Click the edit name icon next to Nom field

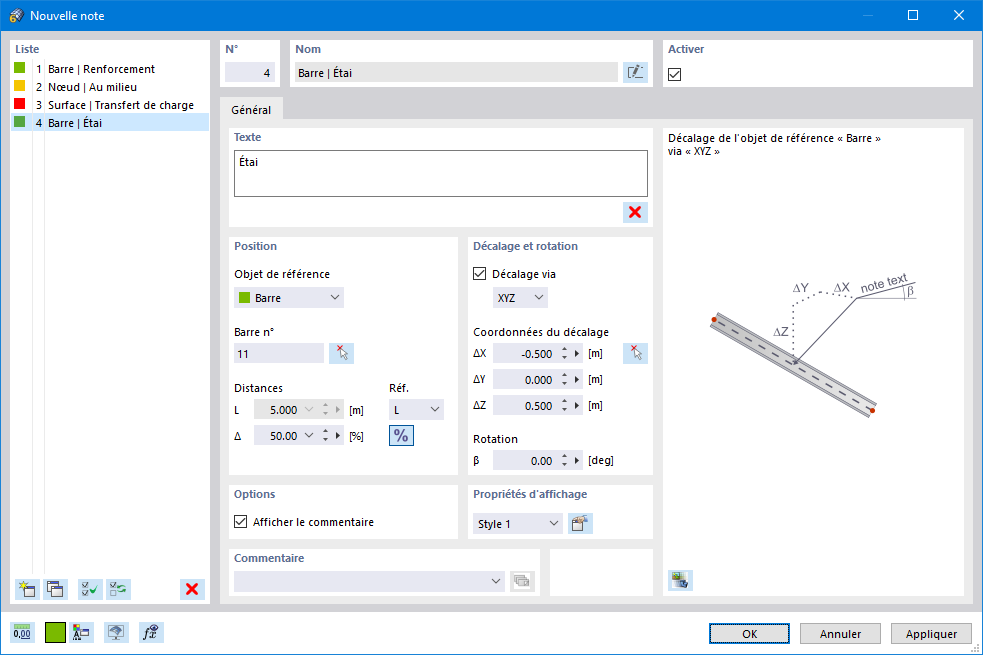click(x=635, y=72)
